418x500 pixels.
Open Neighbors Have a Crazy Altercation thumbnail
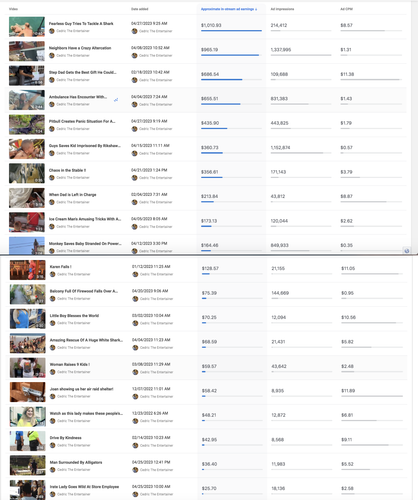point(27,51)
